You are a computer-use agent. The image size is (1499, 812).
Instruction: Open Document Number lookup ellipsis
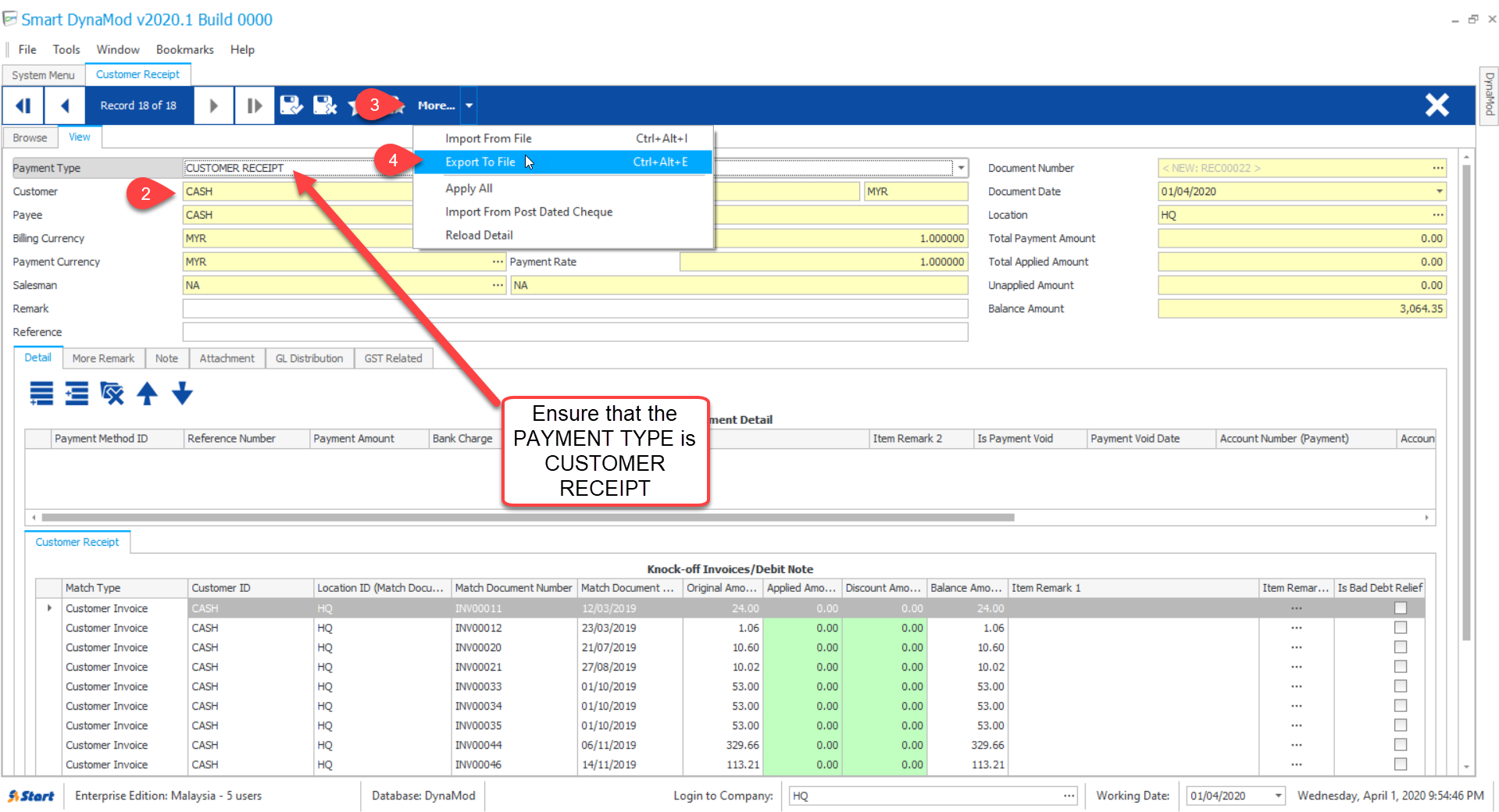pyautogui.click(x=1437, y=168)
